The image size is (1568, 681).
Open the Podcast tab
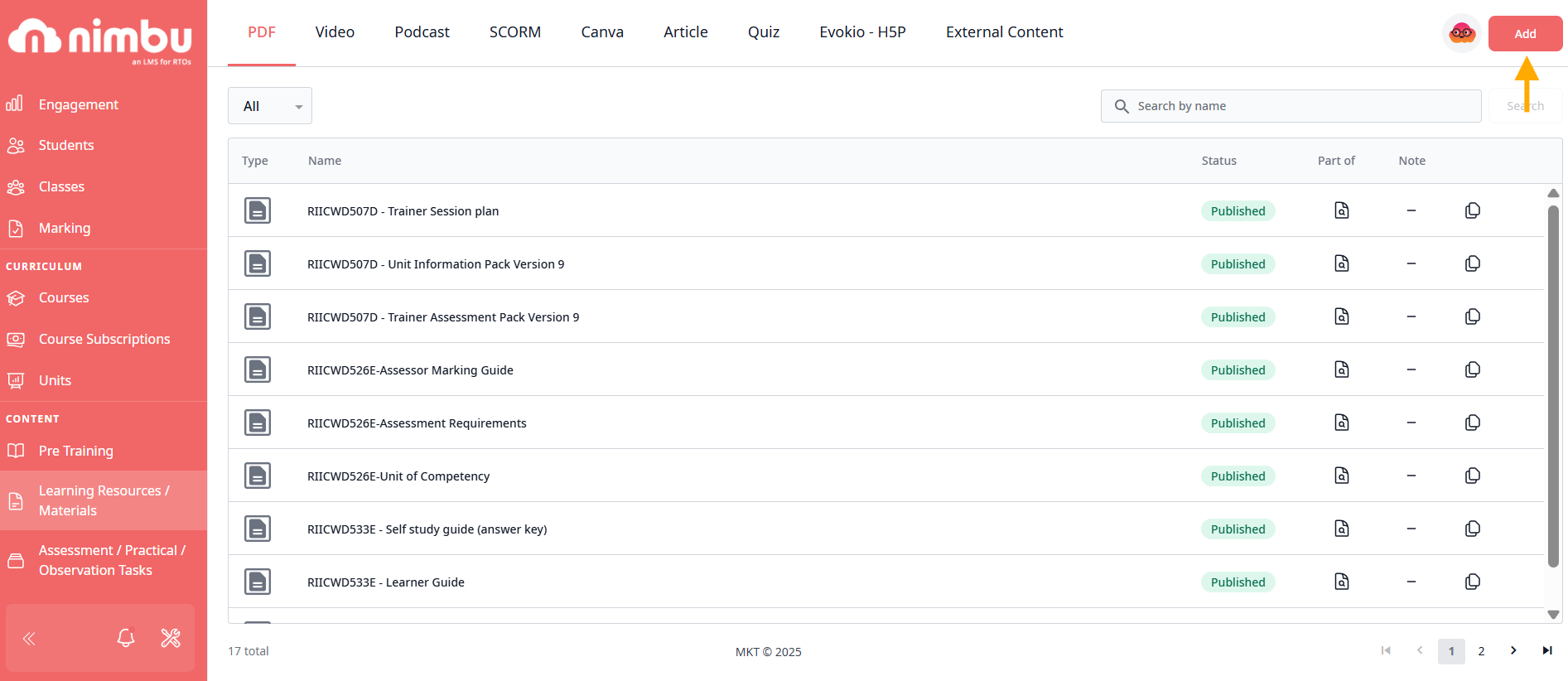click(x=422, y=32)
